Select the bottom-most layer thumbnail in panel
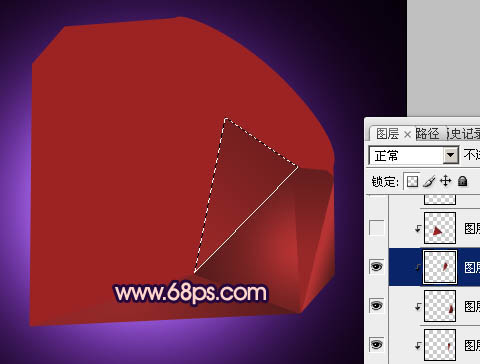This screenshot has height=364, width=480. coord(440,345)
